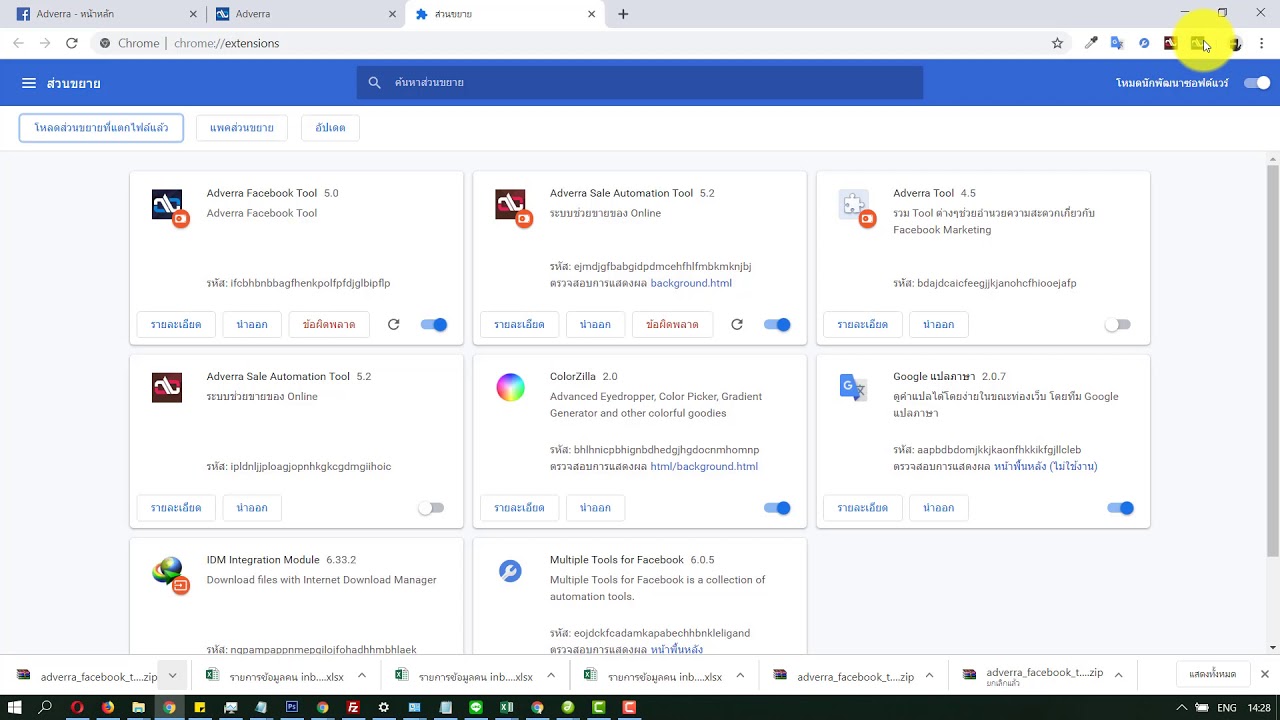This screenshot has width=1280, height=720.
Task: Click the ENG language indicator in the taskbar
Action: click(x=1226, y=707)
